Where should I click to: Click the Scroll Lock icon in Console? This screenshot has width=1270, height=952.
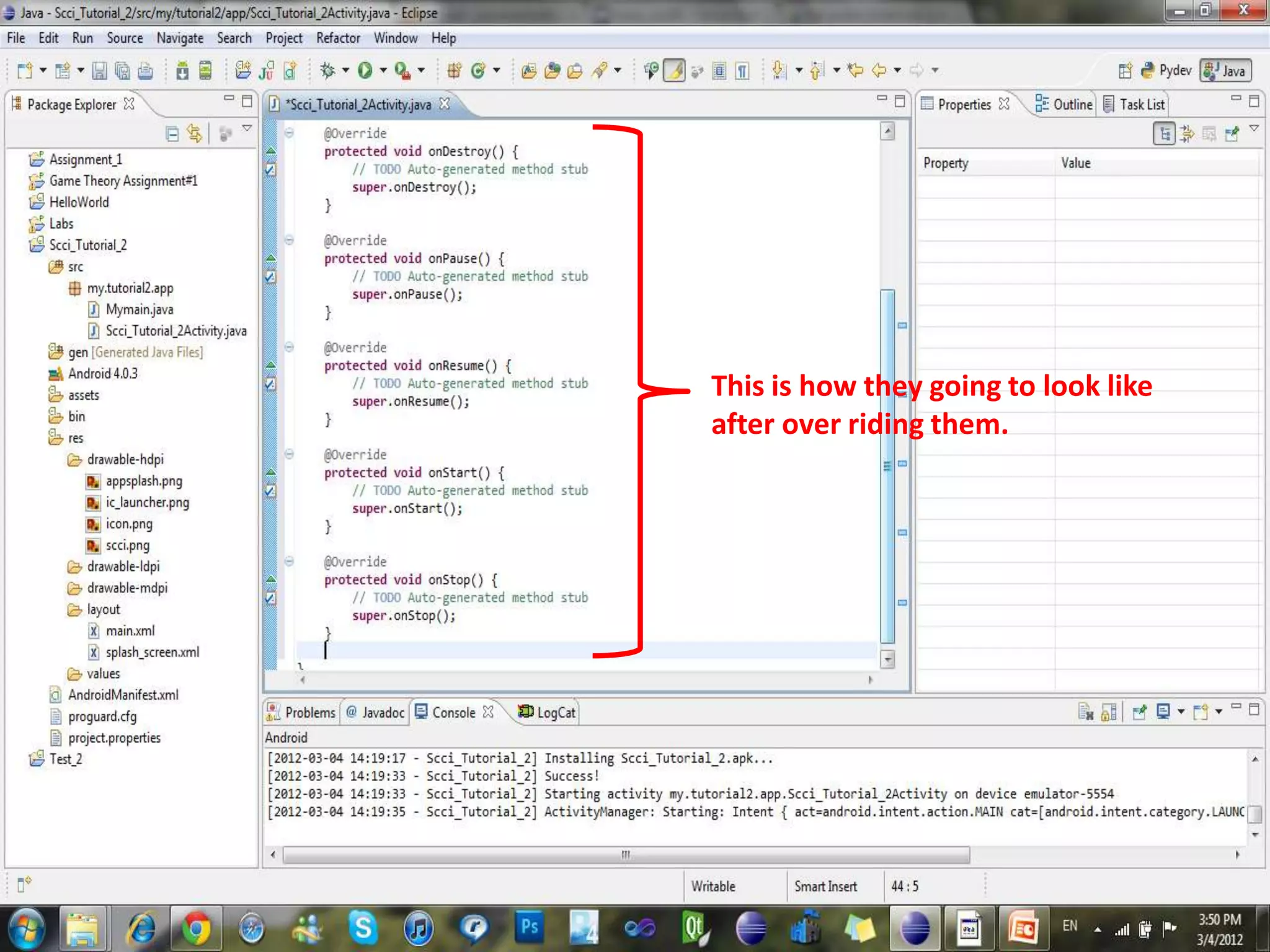coord(1109,712)
